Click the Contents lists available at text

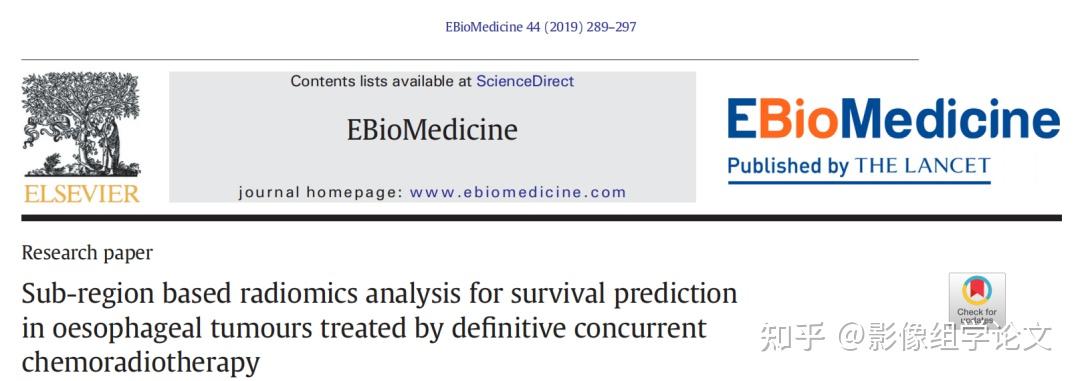[382, 81]
